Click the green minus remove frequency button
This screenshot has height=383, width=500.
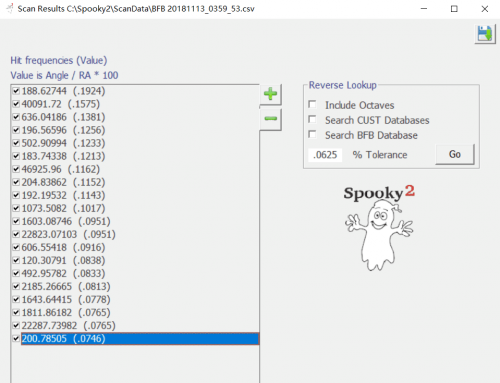coord(270,119)
